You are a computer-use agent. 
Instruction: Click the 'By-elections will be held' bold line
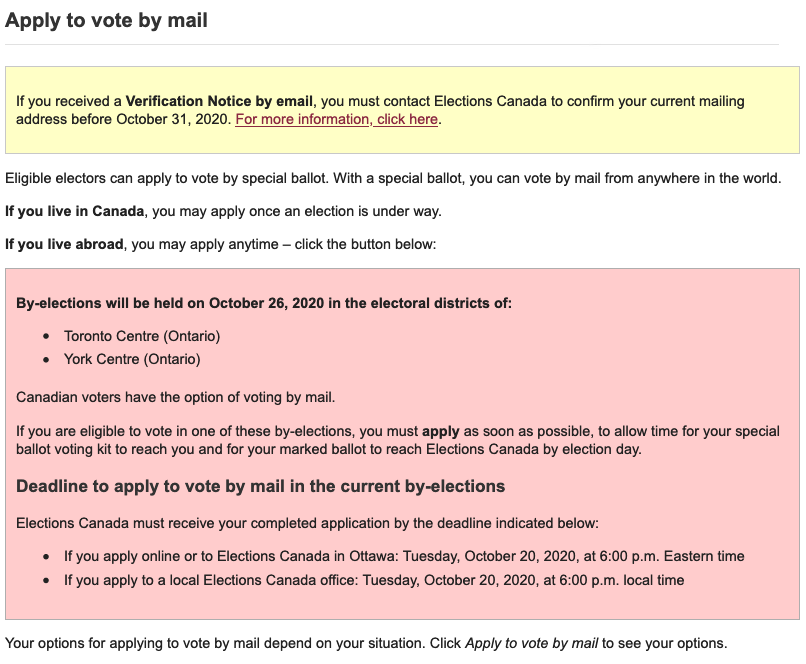264,303
